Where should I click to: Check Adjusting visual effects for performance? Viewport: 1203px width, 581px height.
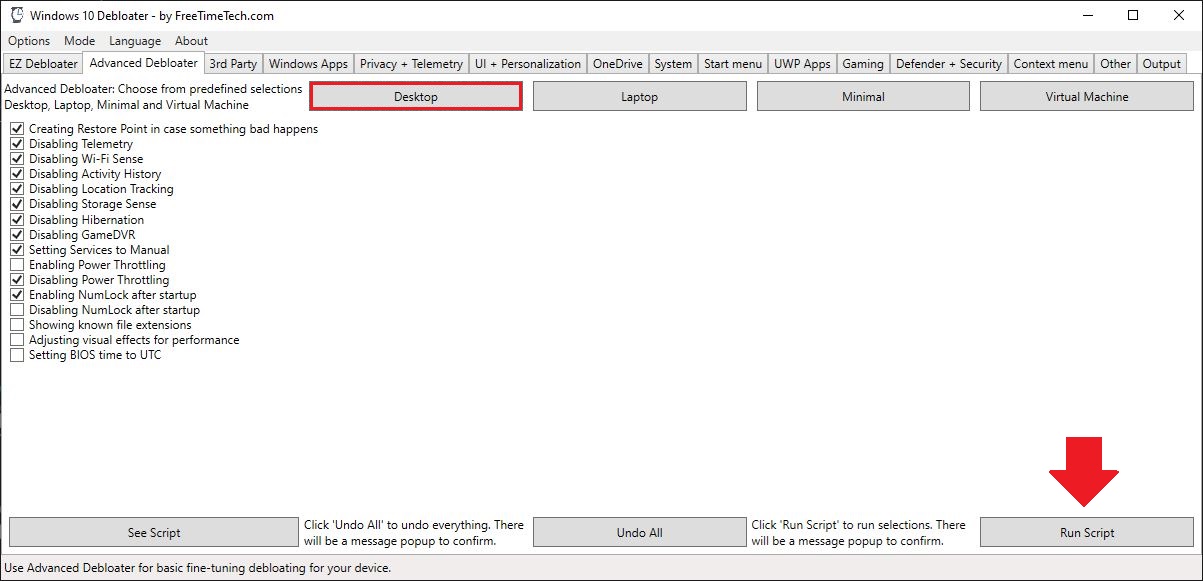[17, 339]
